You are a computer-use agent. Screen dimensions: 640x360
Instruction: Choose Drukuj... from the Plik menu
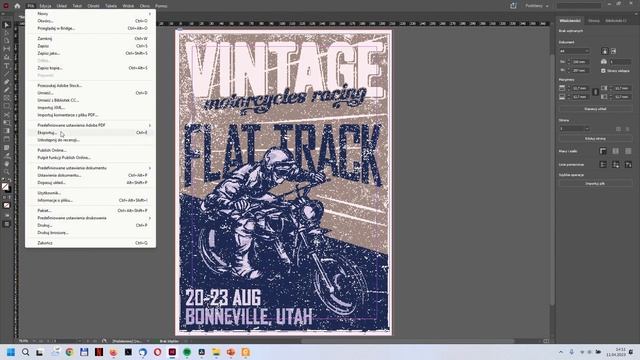click(x=90, y=225)
